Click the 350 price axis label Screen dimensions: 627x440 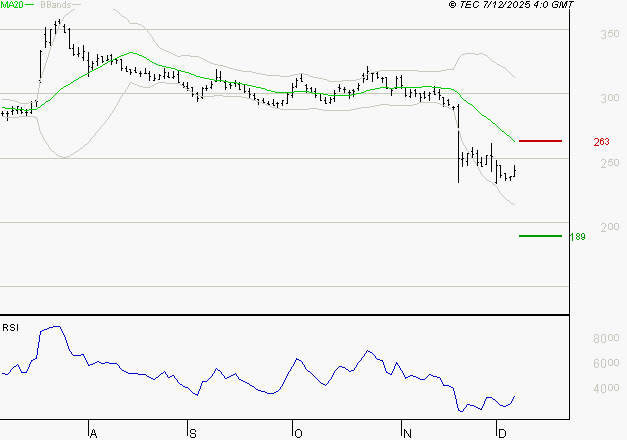pos(610,34)
